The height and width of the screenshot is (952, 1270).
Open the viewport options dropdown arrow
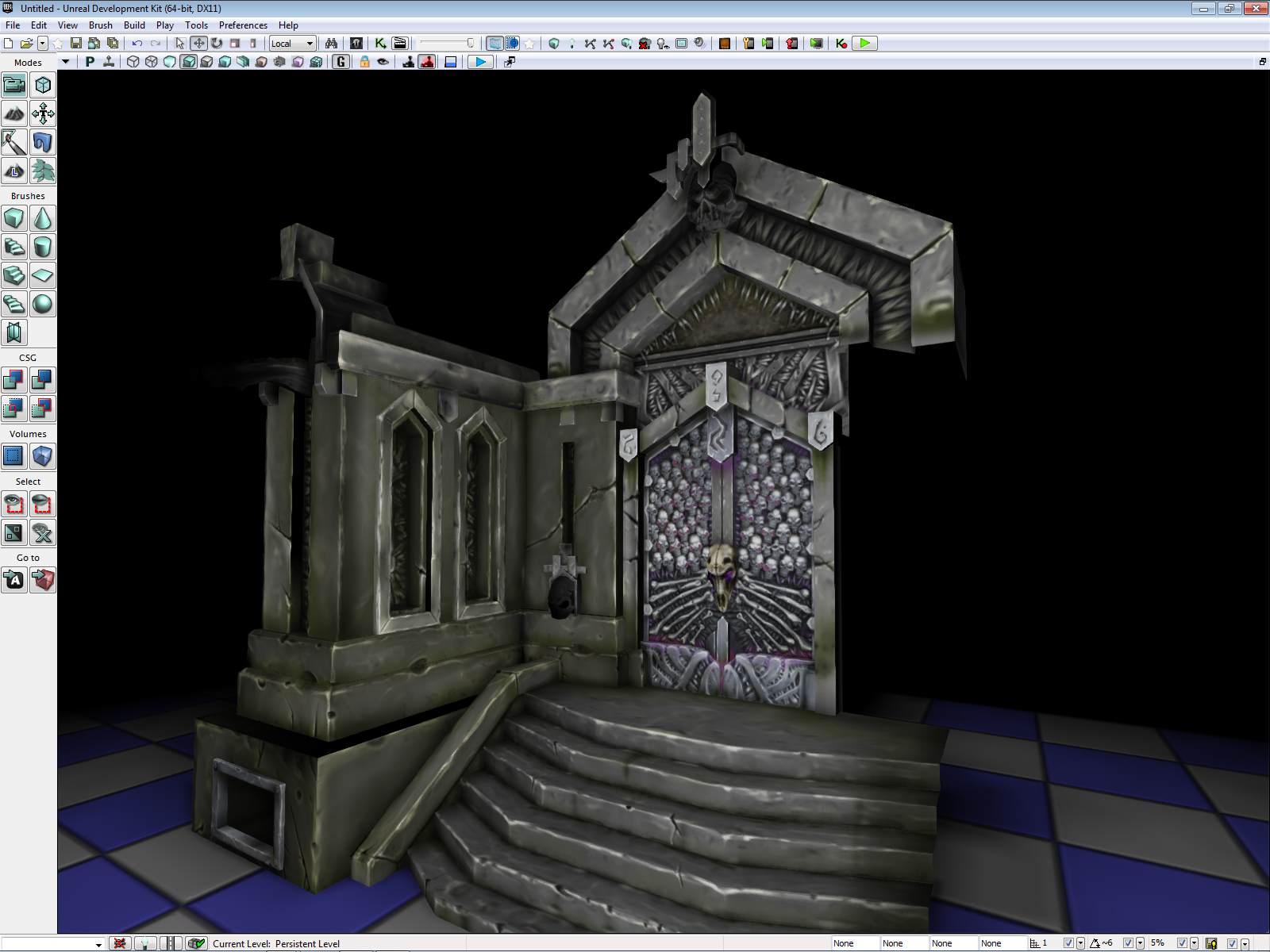pyautogui.click(x=66, y=62)
